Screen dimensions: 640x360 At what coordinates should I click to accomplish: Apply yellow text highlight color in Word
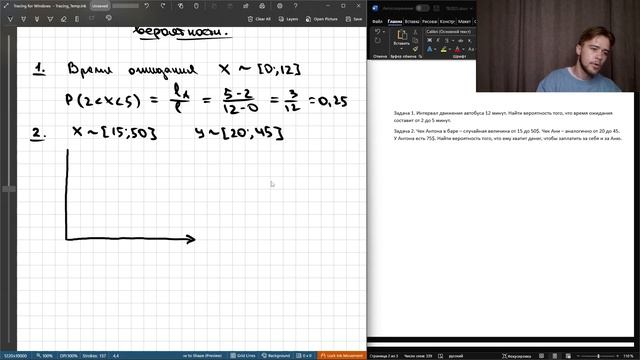coord(444,49)
